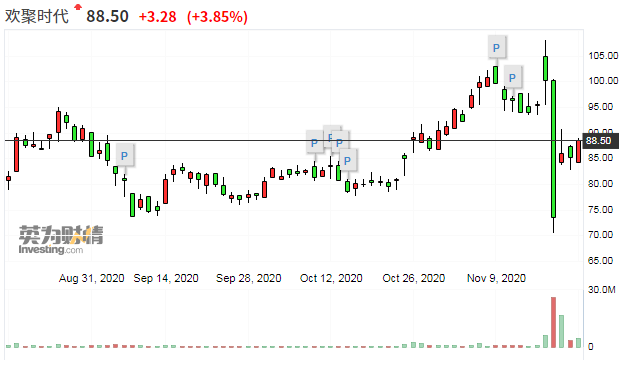Click the 70.00 price axis label
The height and width of the screenshot is (366, 635).
(x=601, y=234)
